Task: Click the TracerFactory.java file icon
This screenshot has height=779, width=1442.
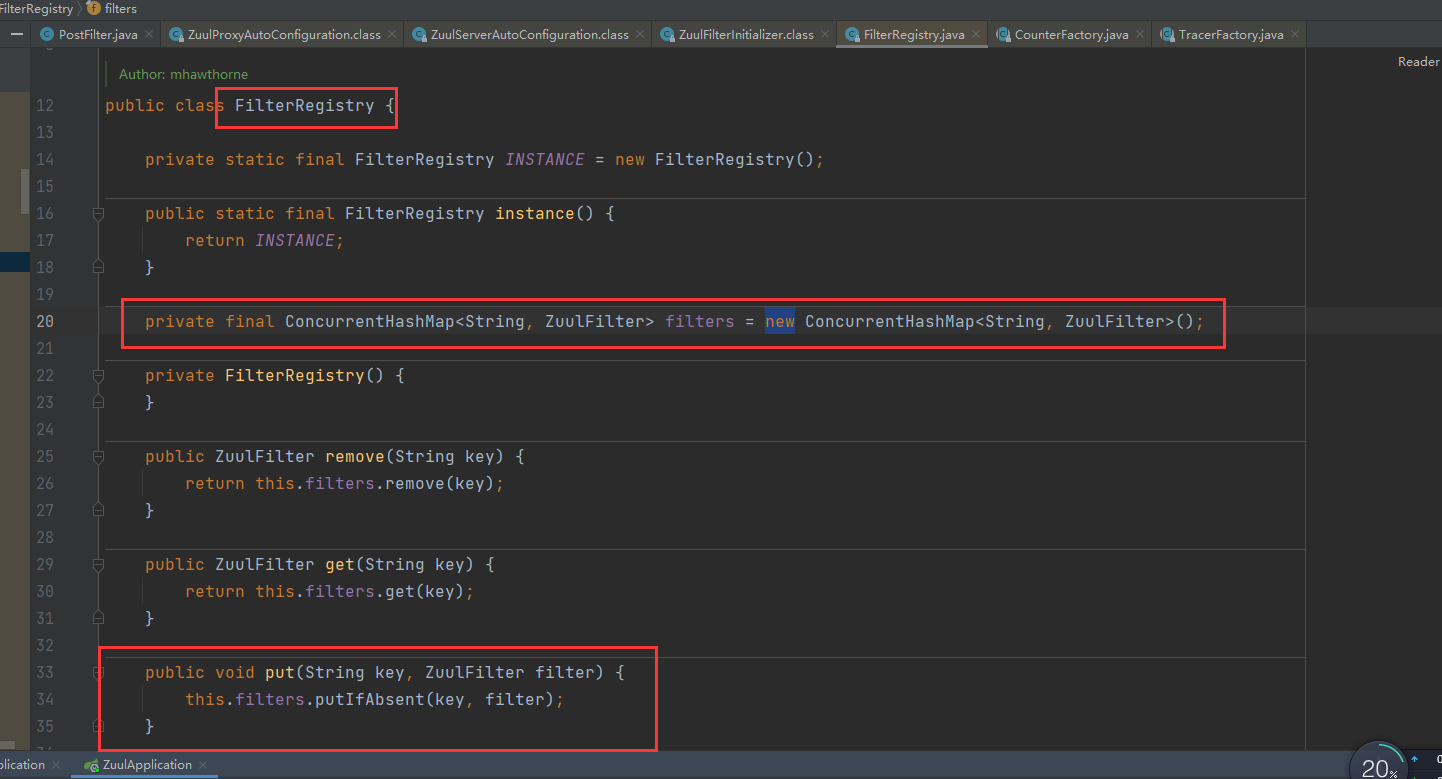Action: click(x=1167, y=34)
